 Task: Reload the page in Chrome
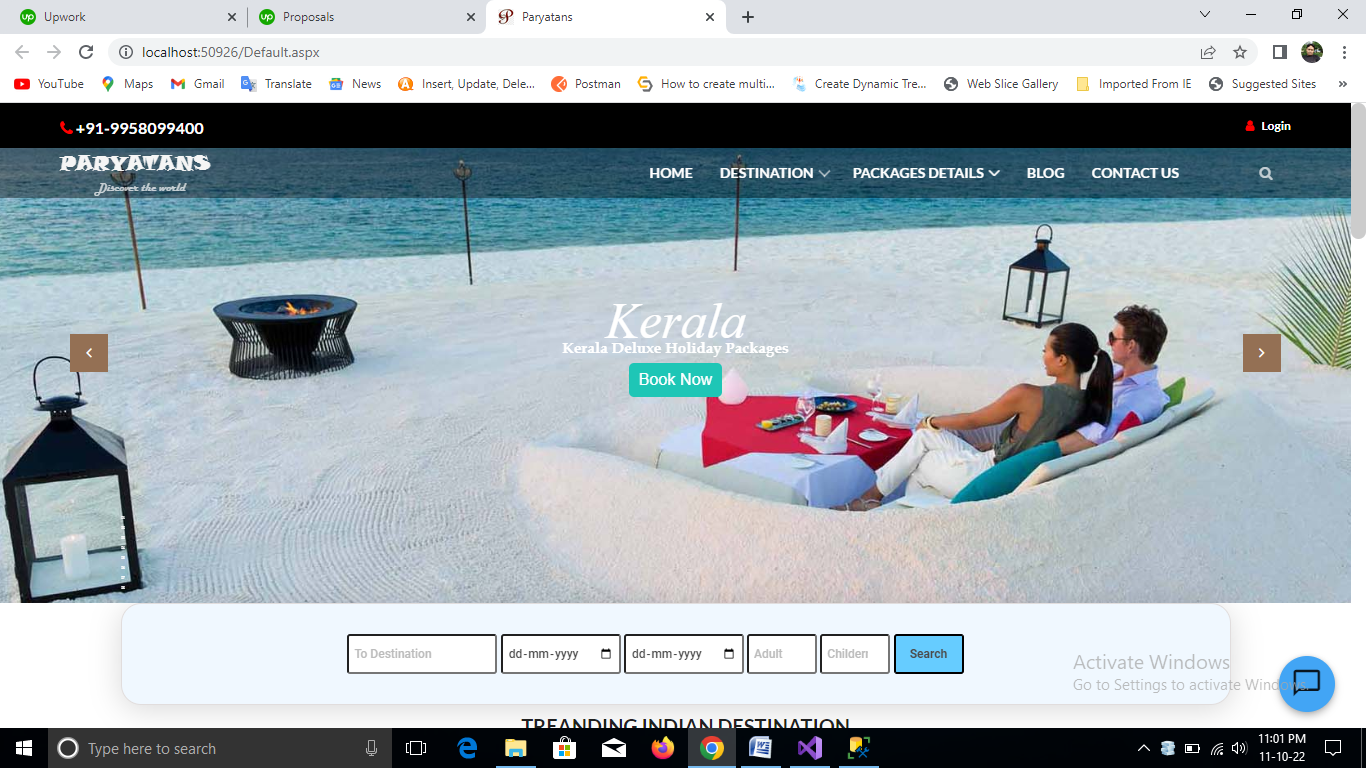coord(86,52)
